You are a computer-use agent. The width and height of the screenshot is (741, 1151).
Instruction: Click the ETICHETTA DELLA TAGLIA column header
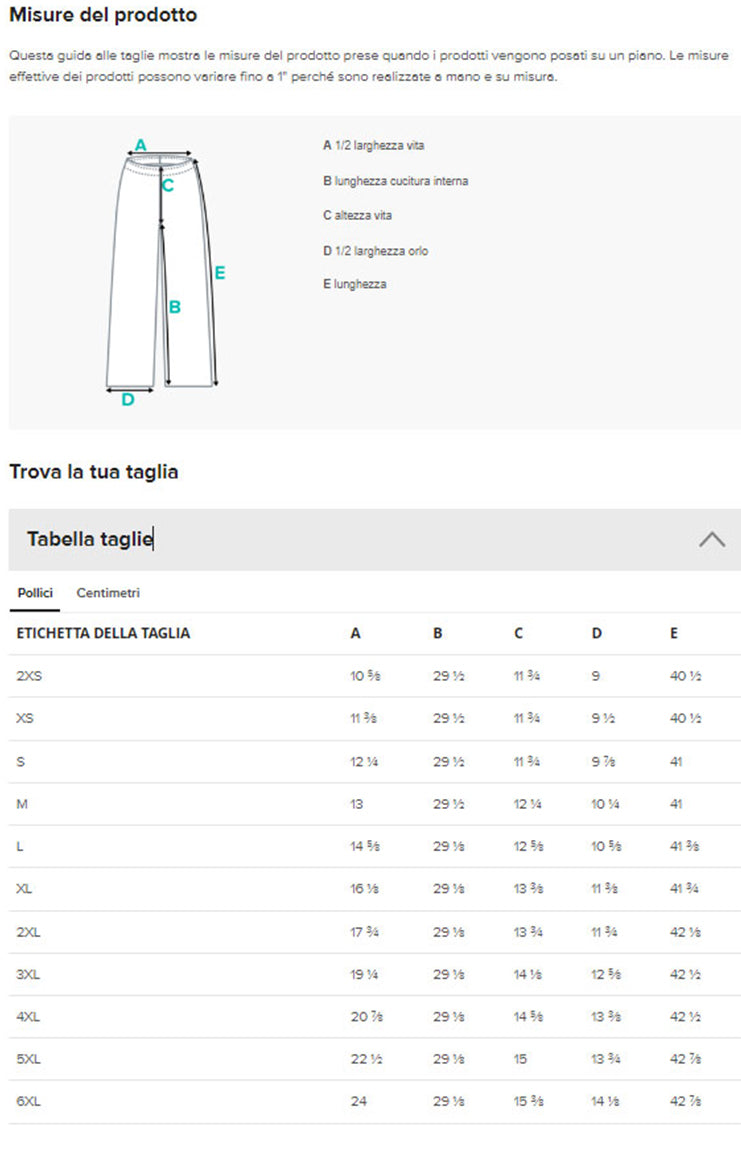pyautogui.click(x=103, y=633)
